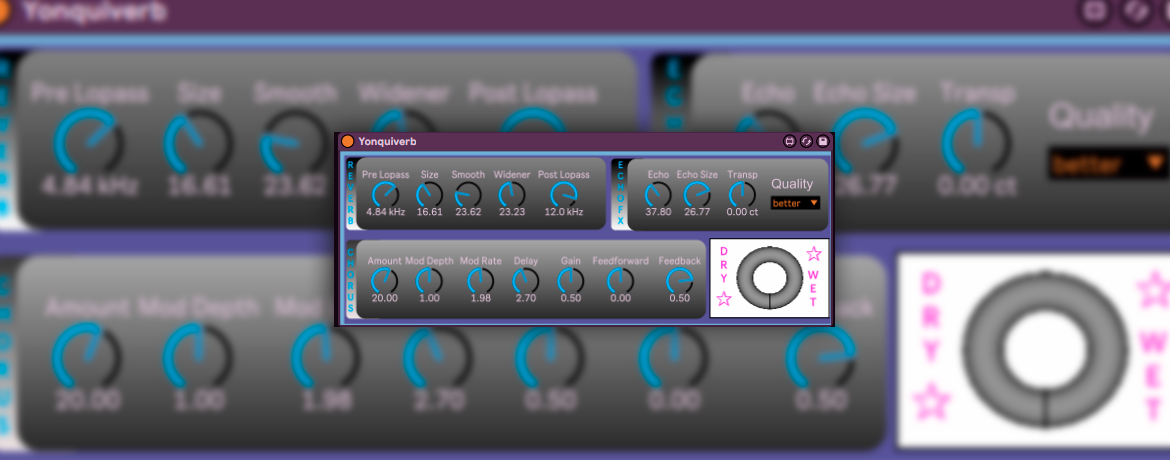This screenshot has height=460, width=1170.
Task: Open the Quality dropdown set to better
Action: pyautogui.click(x=795, y=203)
